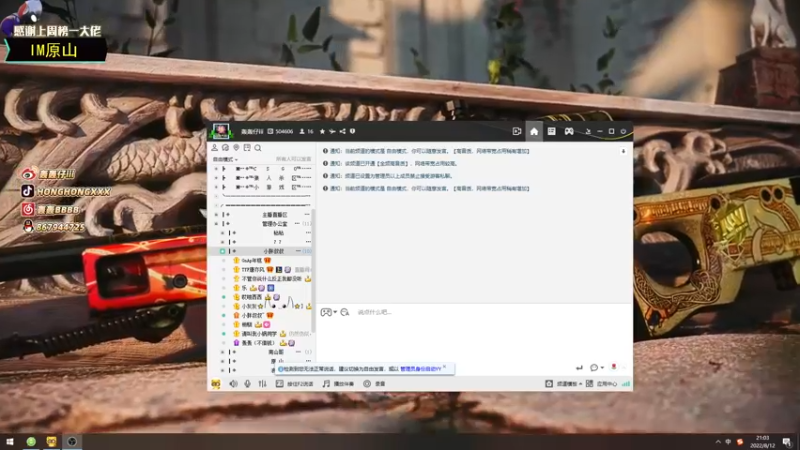
Task: Click the recording button in bottom bar
Action: click(x=374, y=384)
